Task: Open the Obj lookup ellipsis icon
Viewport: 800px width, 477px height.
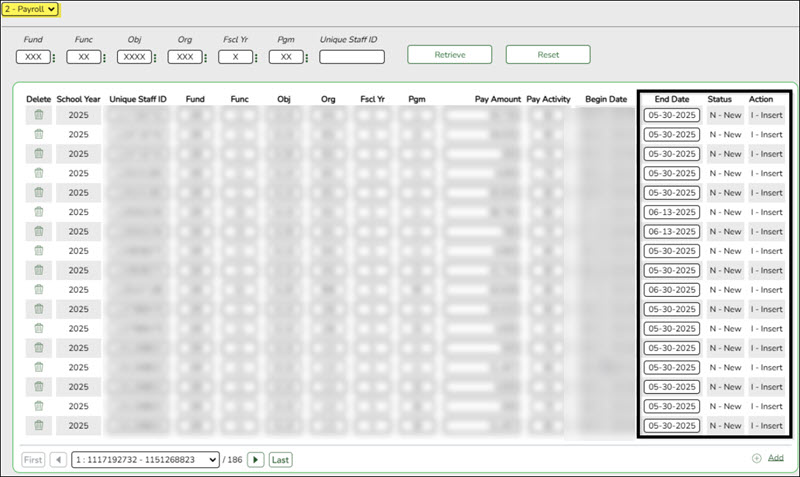Action: [154, 57]
